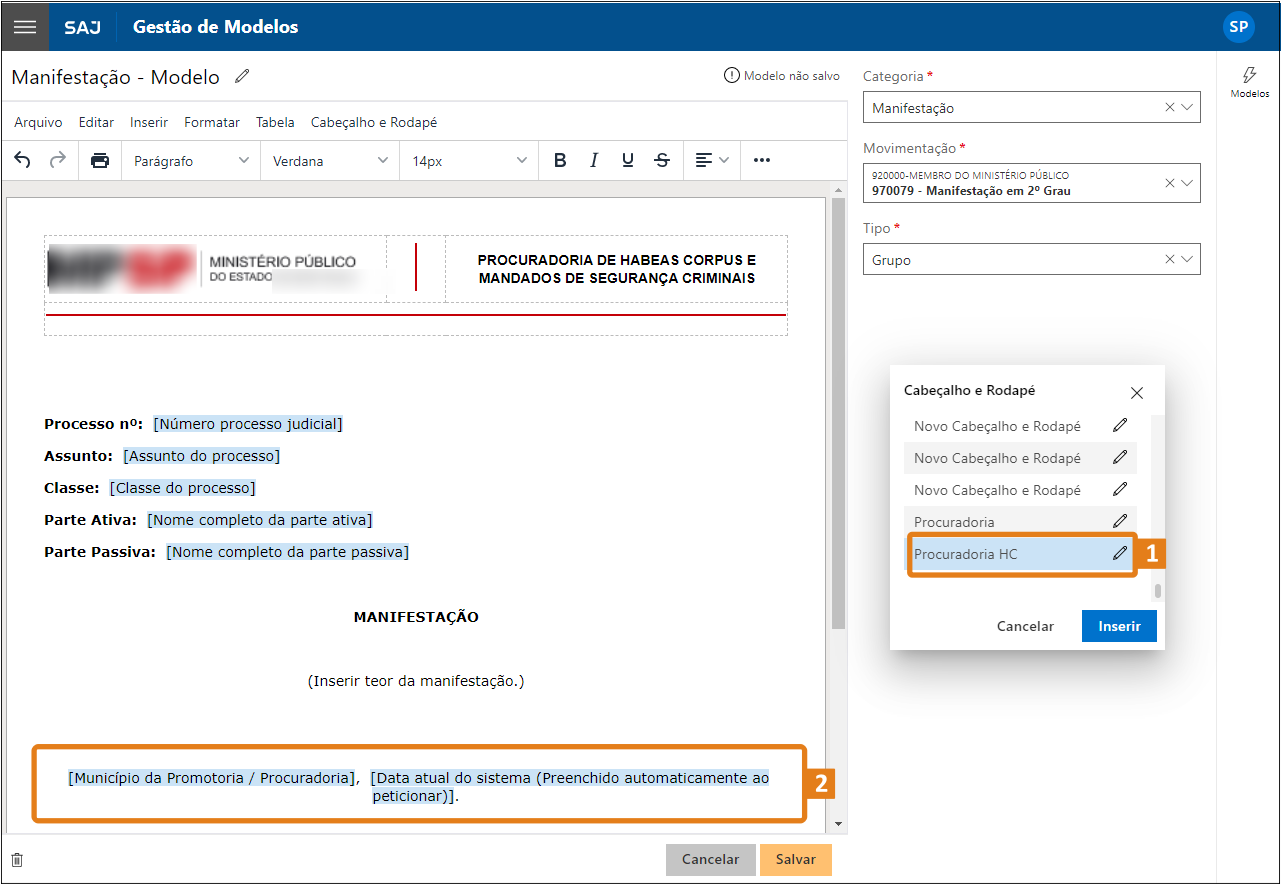
Task: Click the Salvar button
Action: coord(795,860)
